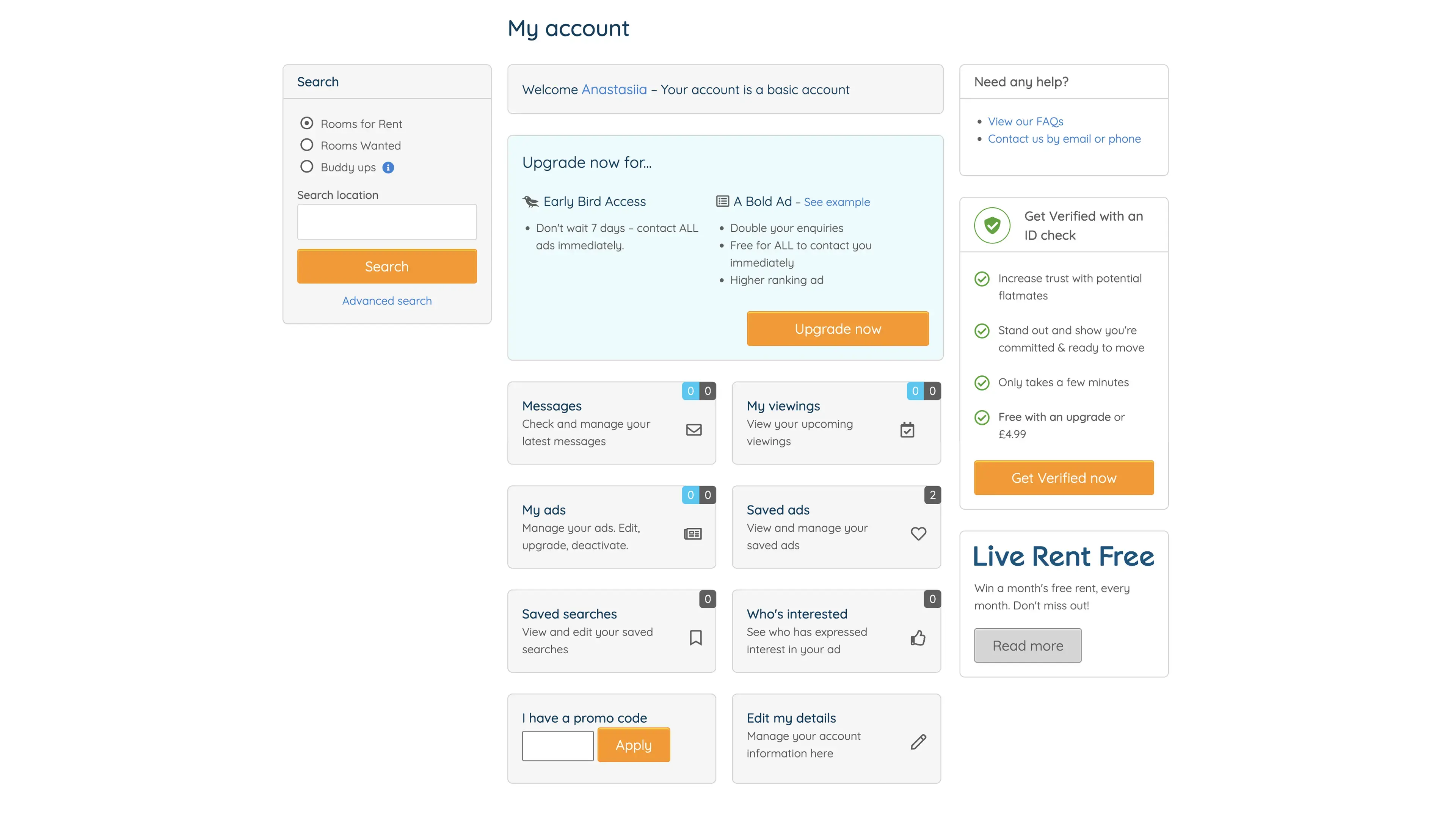Screen dimensions: 1456x819
Task: Click the My viewings calendar icon
Action: pyautogui.click(x=907, y=430)
